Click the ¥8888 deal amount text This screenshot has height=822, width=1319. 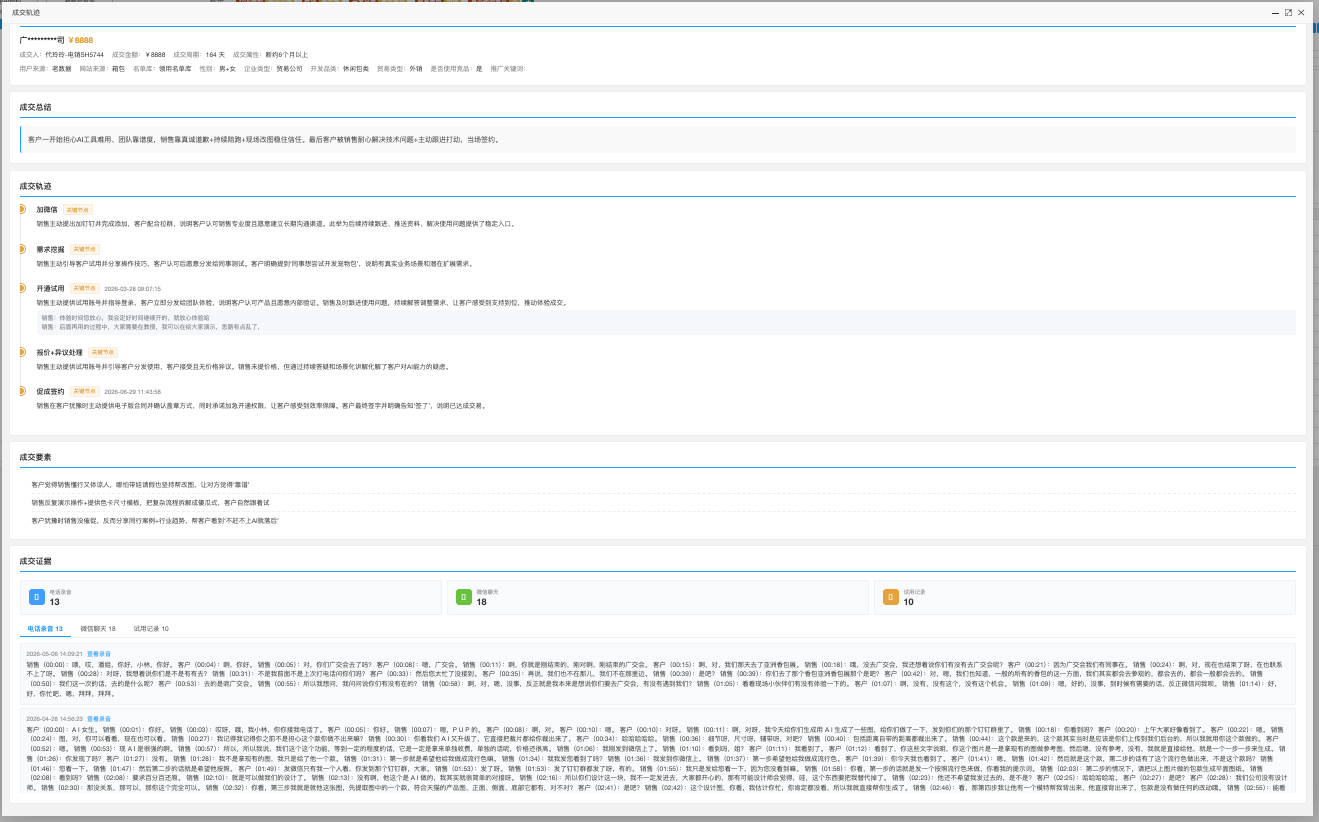point(81,38)
